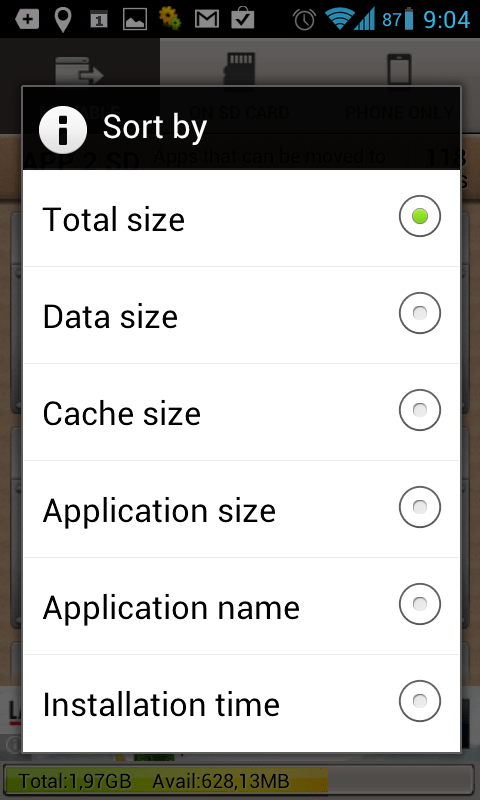The width and height of the screenshot is (480, 800).
Task: Tap the calendar notification icon
Action: click(98, 20)
